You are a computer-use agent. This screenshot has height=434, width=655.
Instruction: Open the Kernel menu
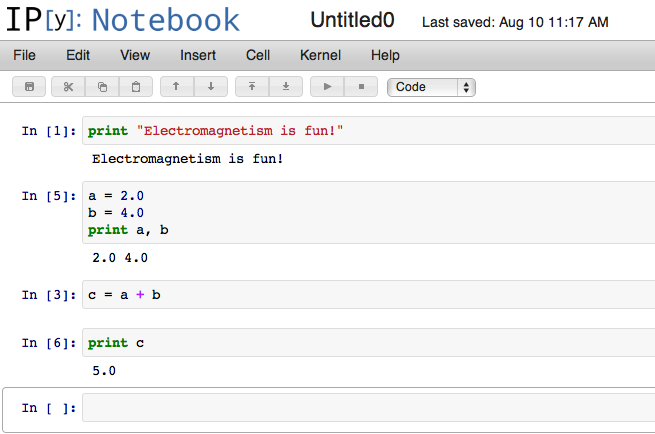[320, 55]
